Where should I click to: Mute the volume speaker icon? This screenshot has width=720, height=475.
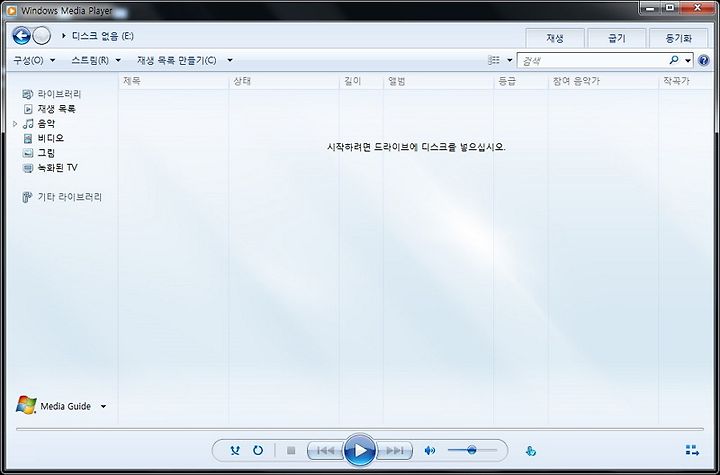pos(430,451)
